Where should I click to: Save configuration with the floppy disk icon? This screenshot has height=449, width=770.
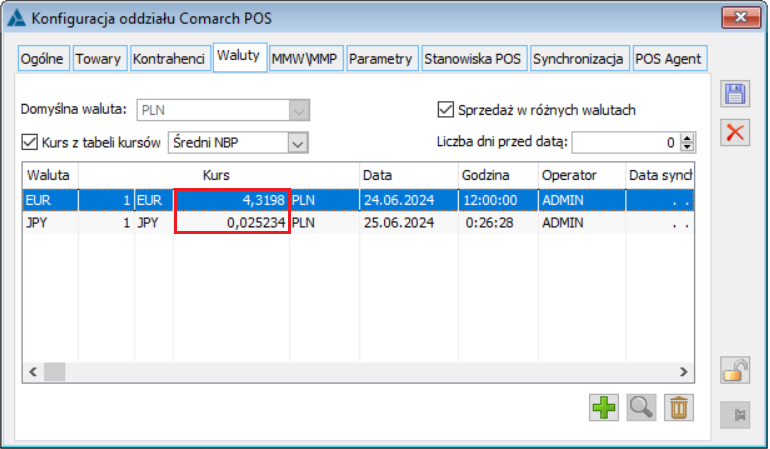(735, 93)
